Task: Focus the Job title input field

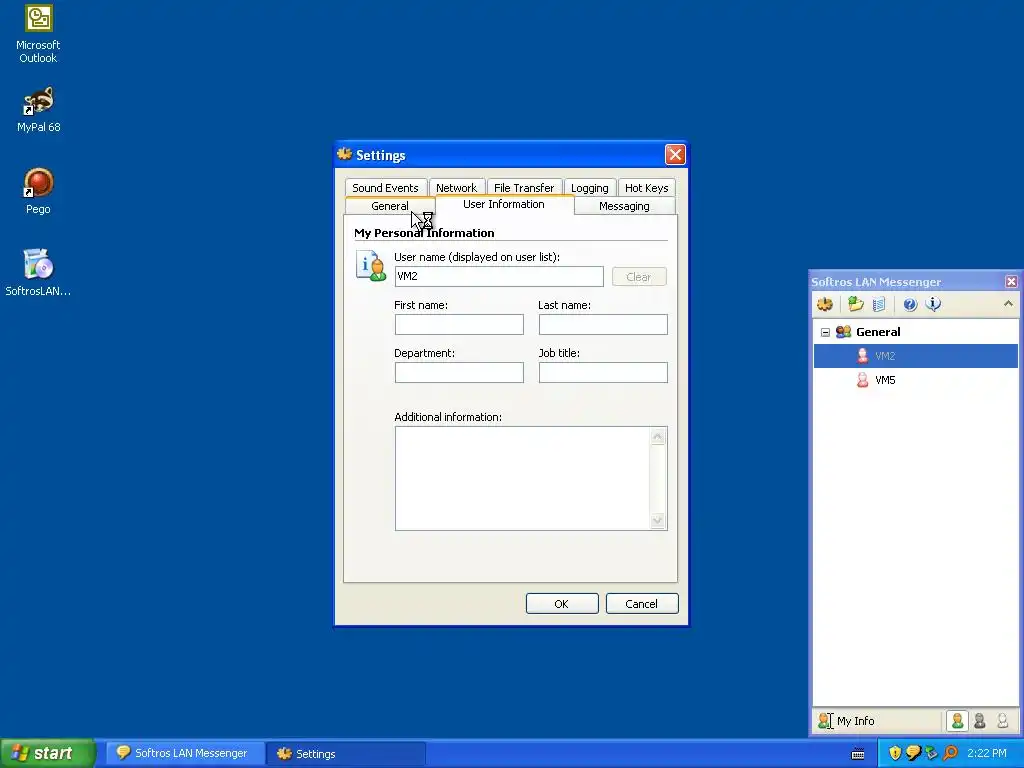Action: (x=603, y=372)
